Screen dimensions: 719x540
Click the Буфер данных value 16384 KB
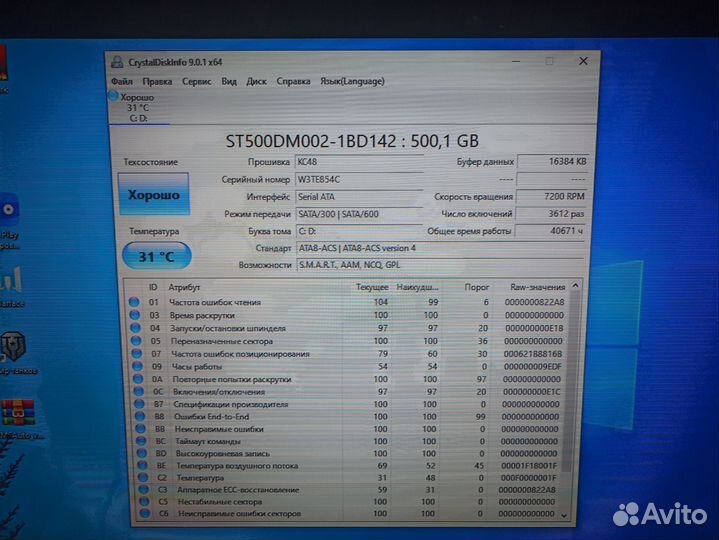[553, 161]
